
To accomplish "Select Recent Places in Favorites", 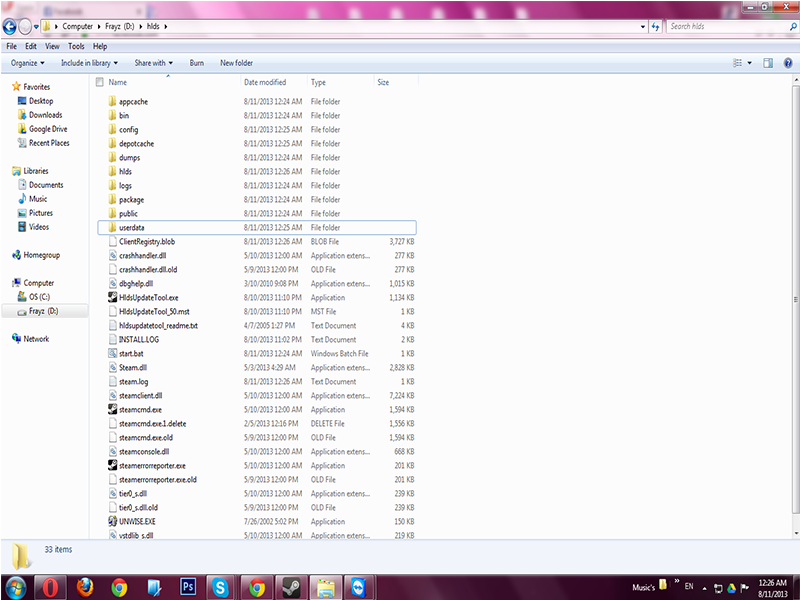I will 49,143.
